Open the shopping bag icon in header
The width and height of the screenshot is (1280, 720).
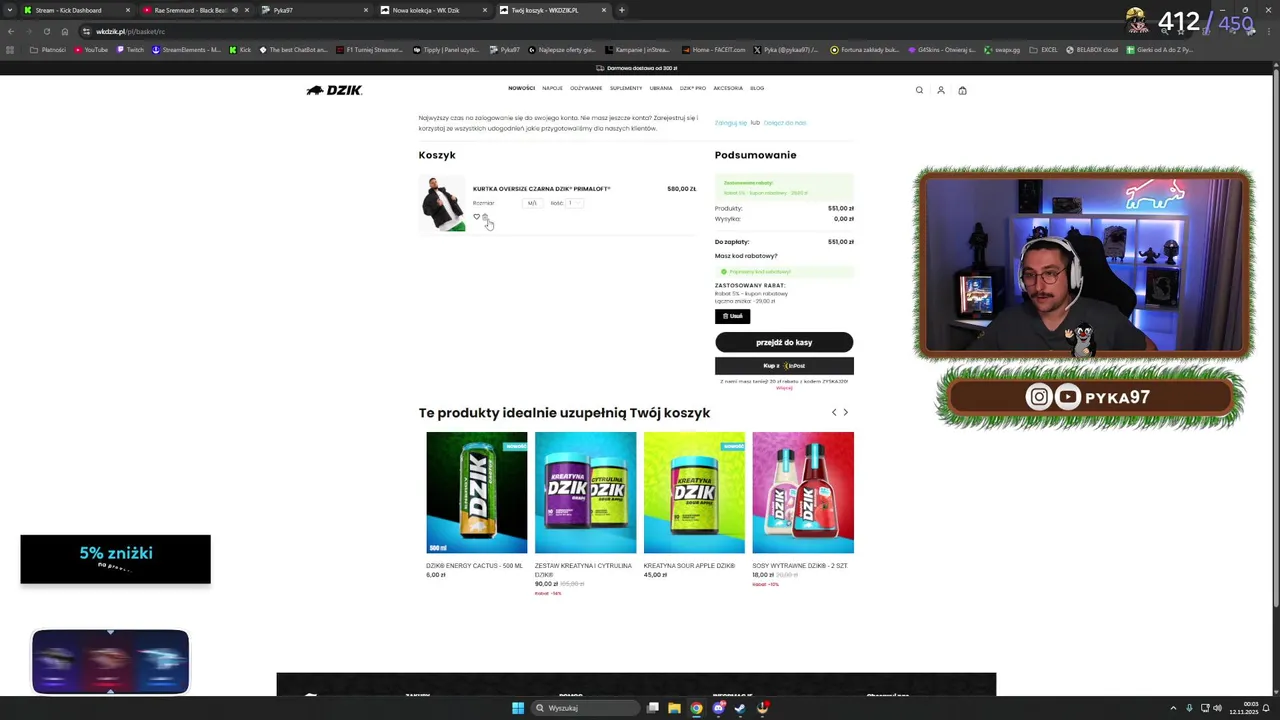tap(963, 90)
